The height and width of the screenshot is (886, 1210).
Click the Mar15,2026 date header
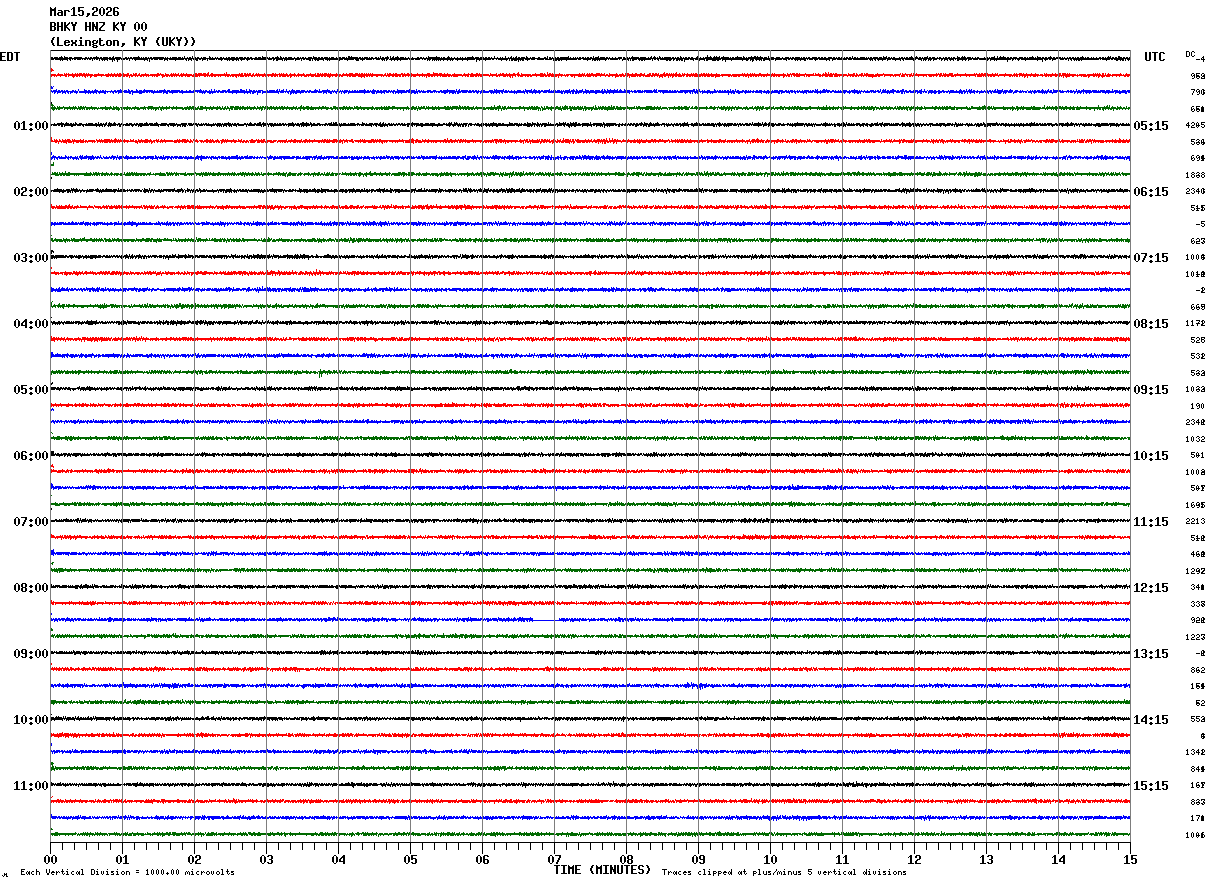tap(84, 12)
